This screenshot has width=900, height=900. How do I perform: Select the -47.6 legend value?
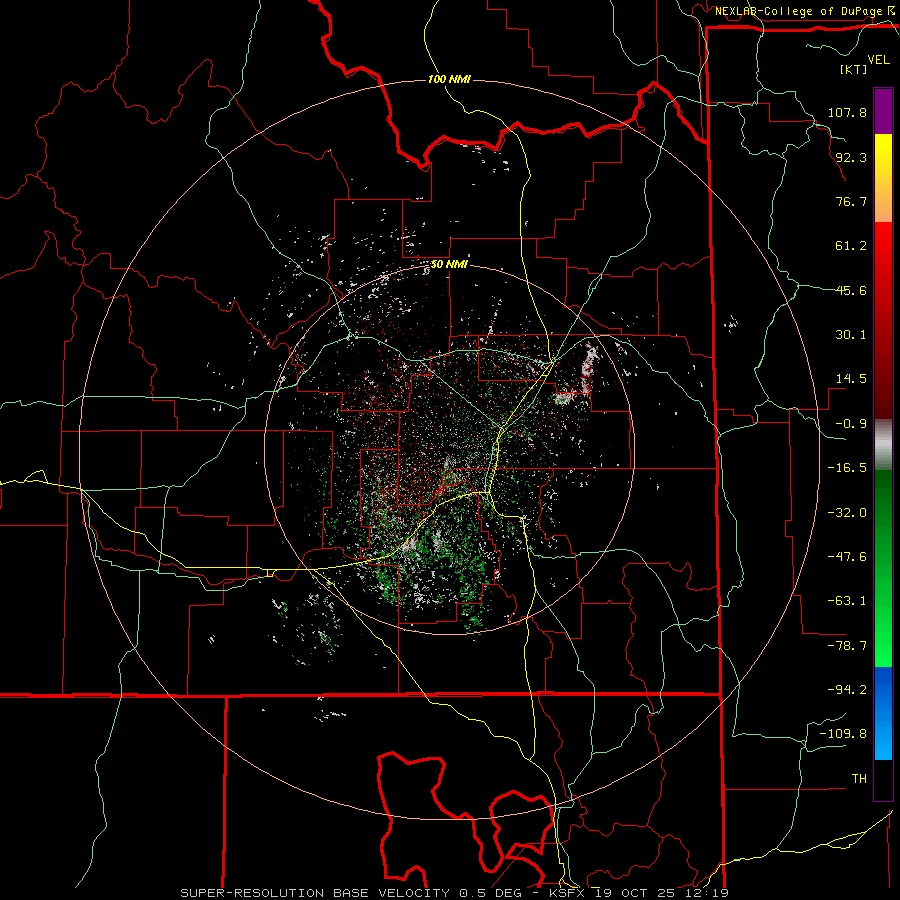[847, 557]
